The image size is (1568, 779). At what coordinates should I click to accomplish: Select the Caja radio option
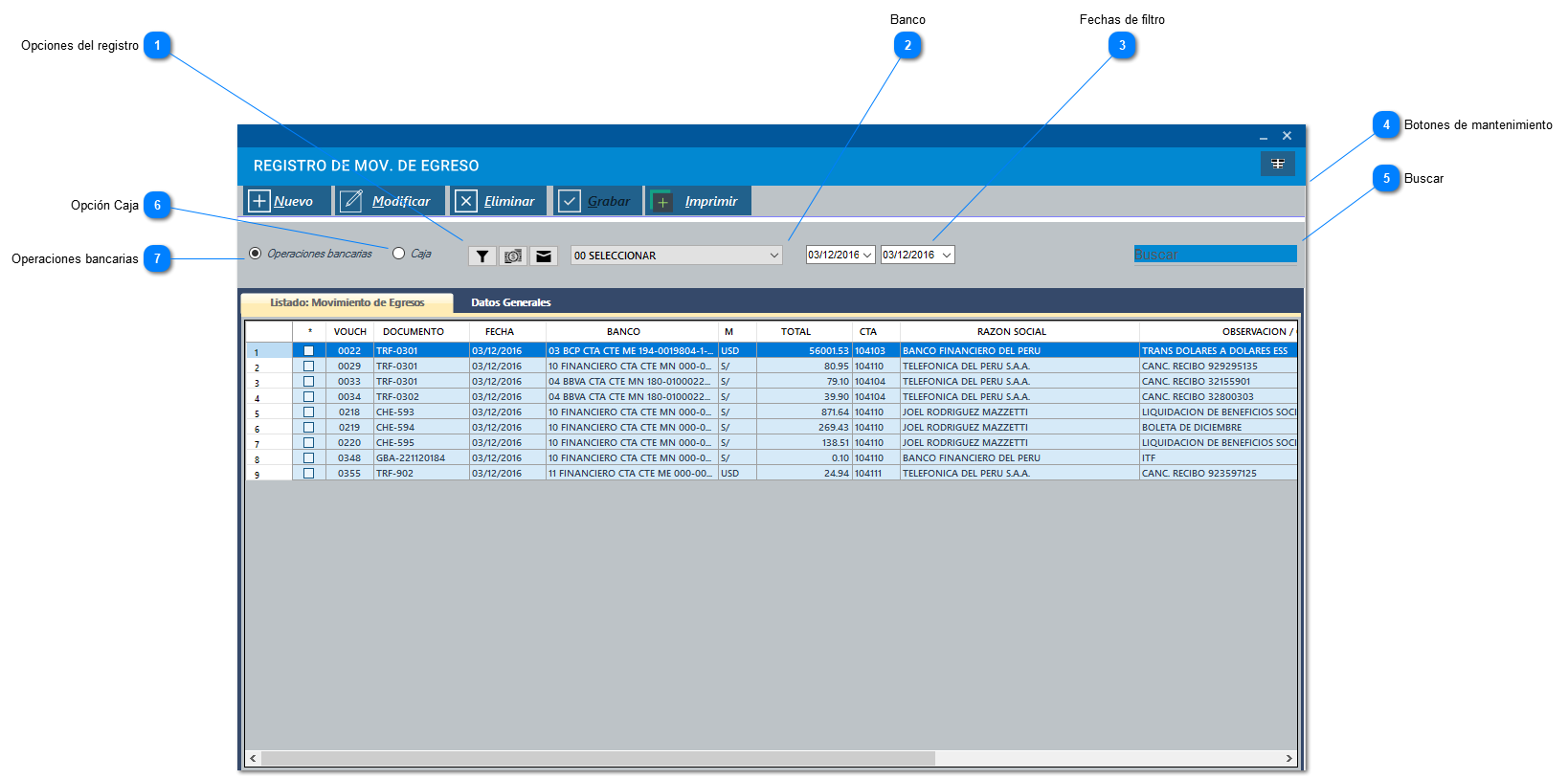399,254
